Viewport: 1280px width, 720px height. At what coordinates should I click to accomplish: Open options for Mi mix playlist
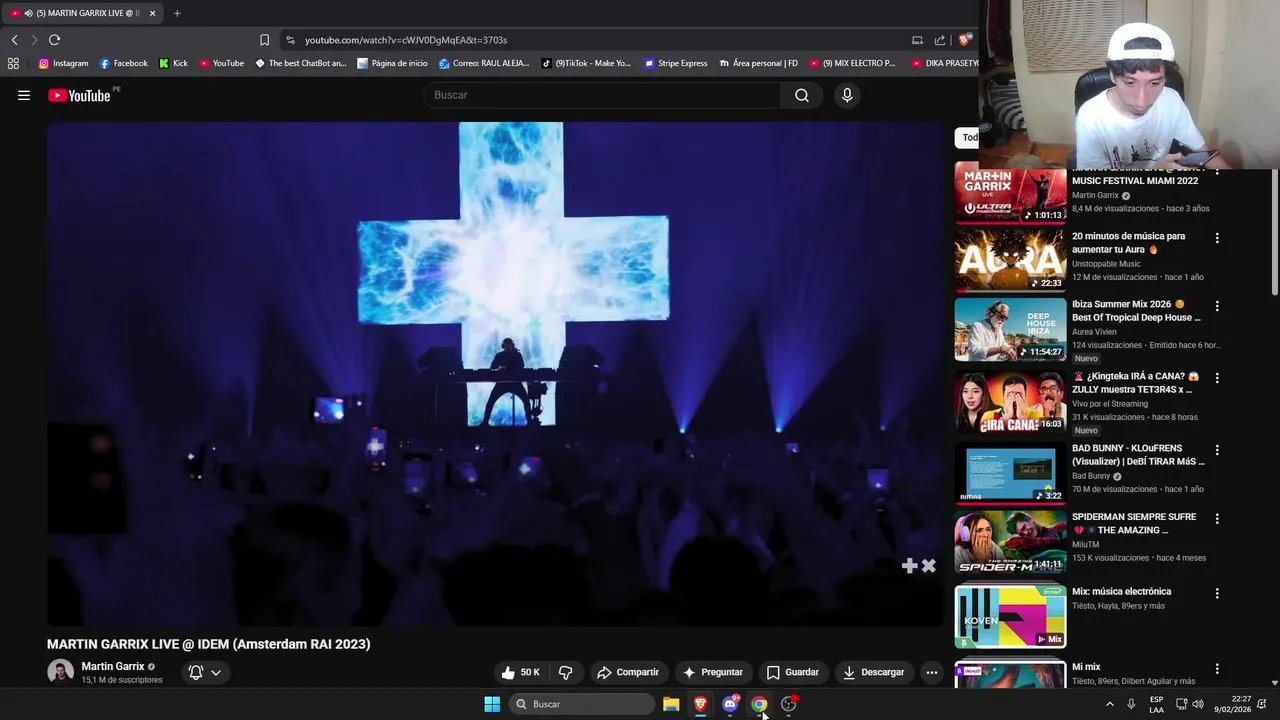(1217, 668)
